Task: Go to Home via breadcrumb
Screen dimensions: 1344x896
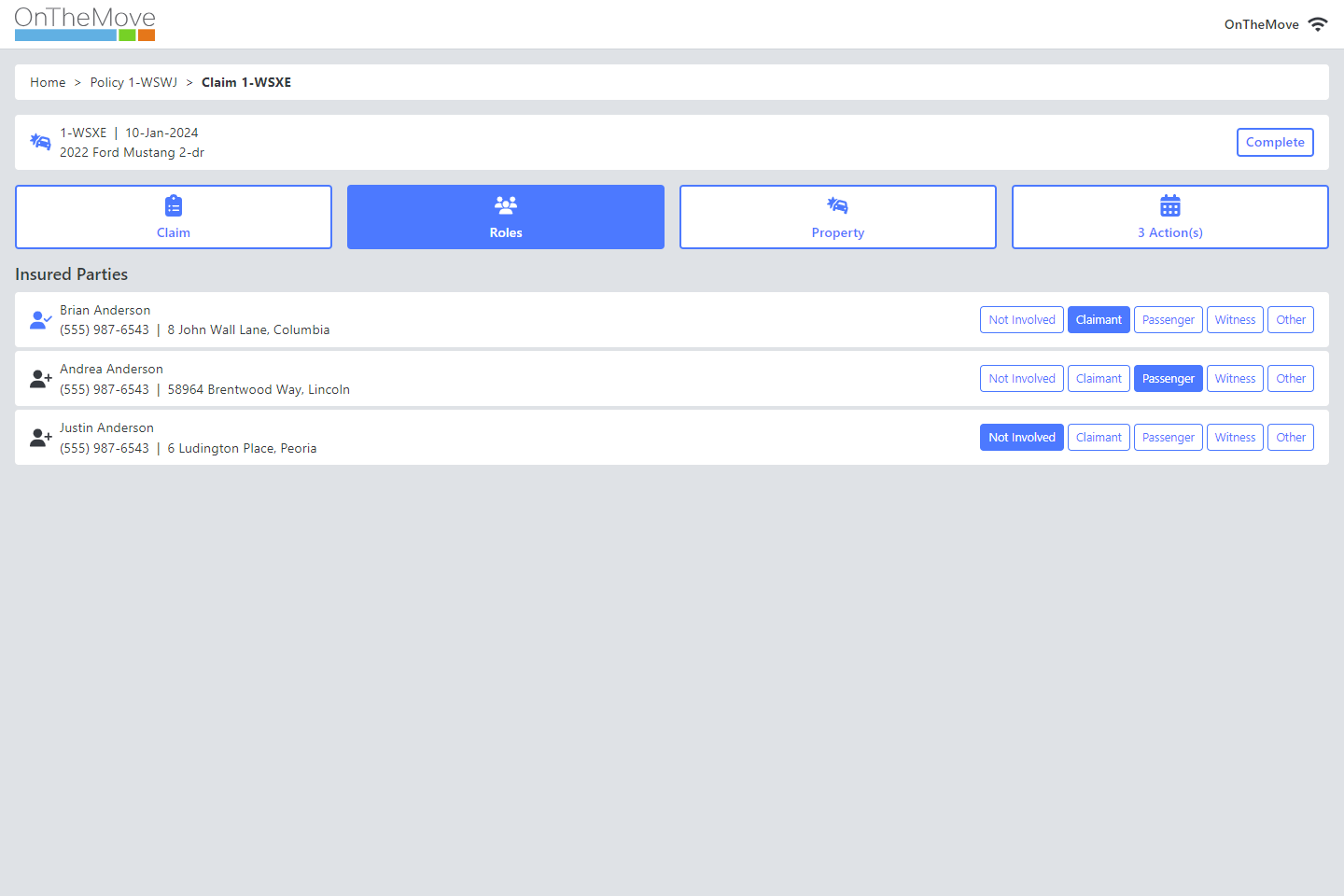Action: [x=48, y=82]
